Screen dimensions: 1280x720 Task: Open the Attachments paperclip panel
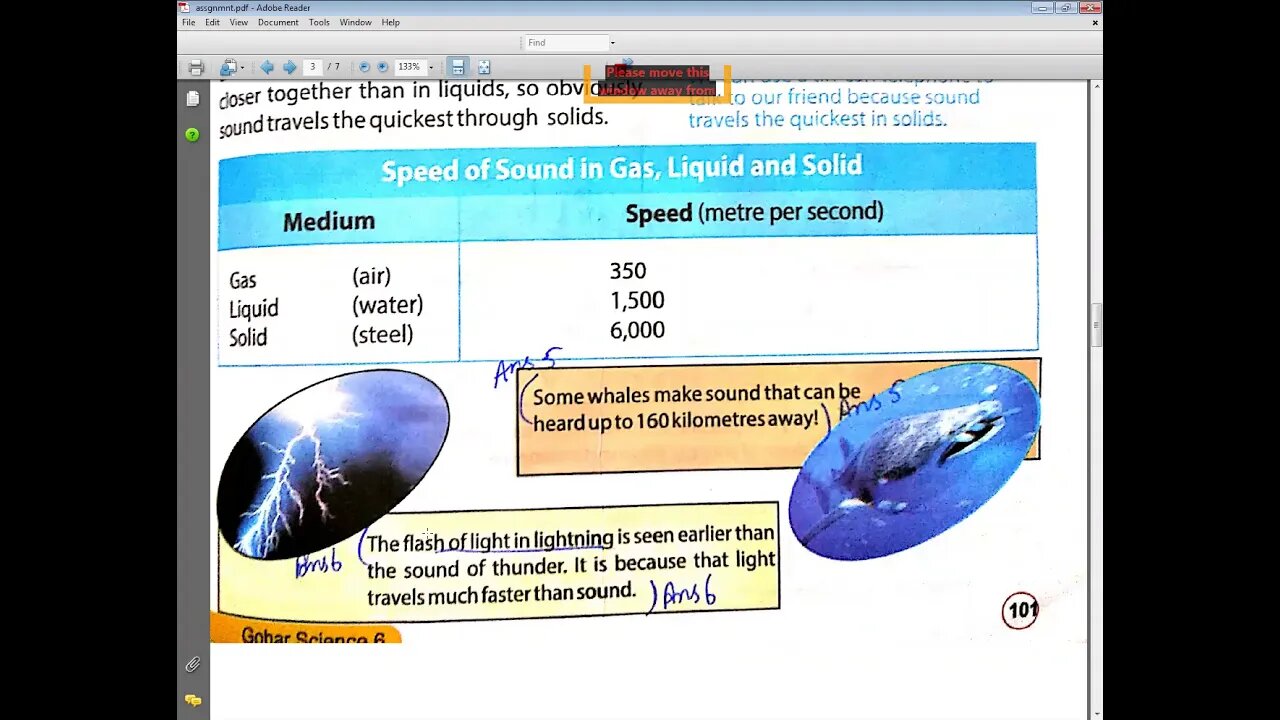(x=193, y=664)
